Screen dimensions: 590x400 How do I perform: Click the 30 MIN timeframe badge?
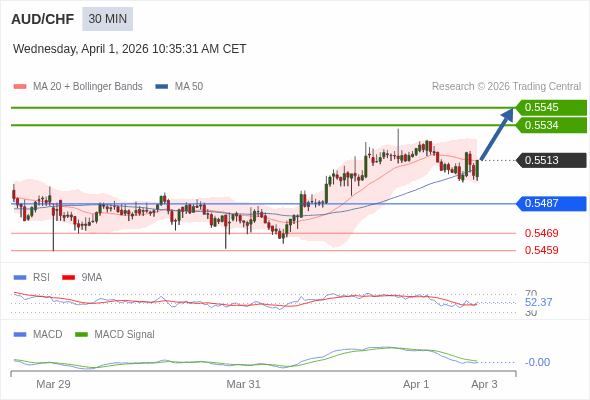tap(108, 19)
